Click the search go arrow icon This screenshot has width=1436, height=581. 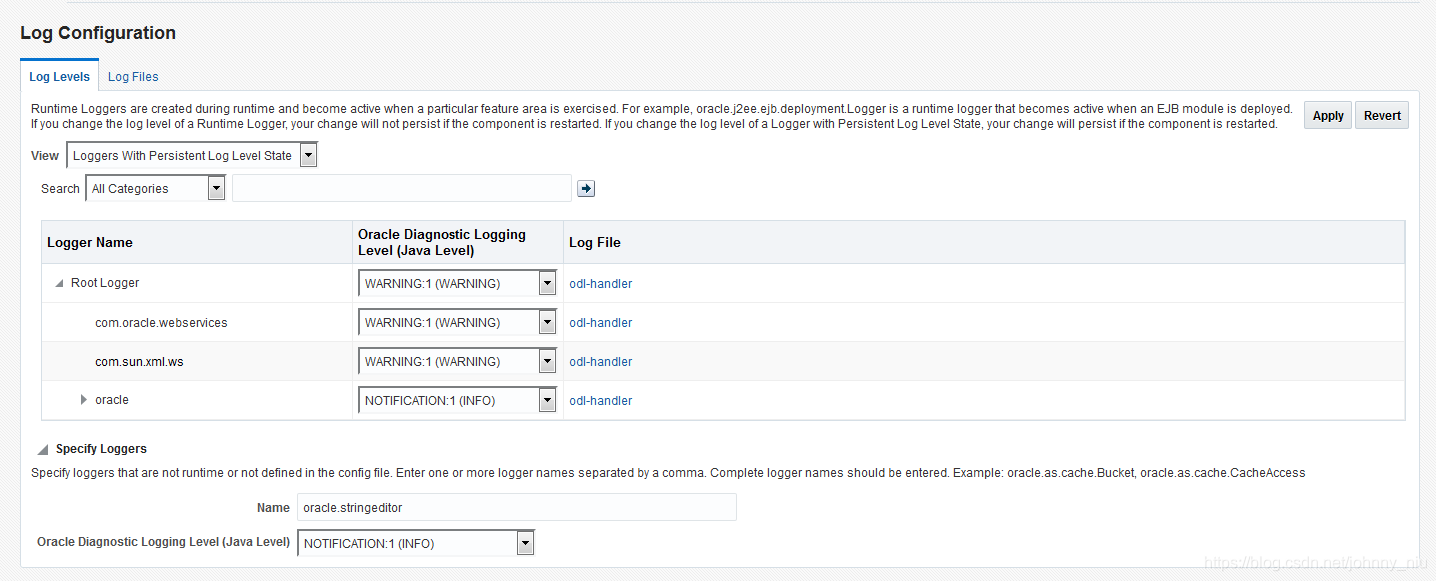pyautogui.click(x=586, y=188)
